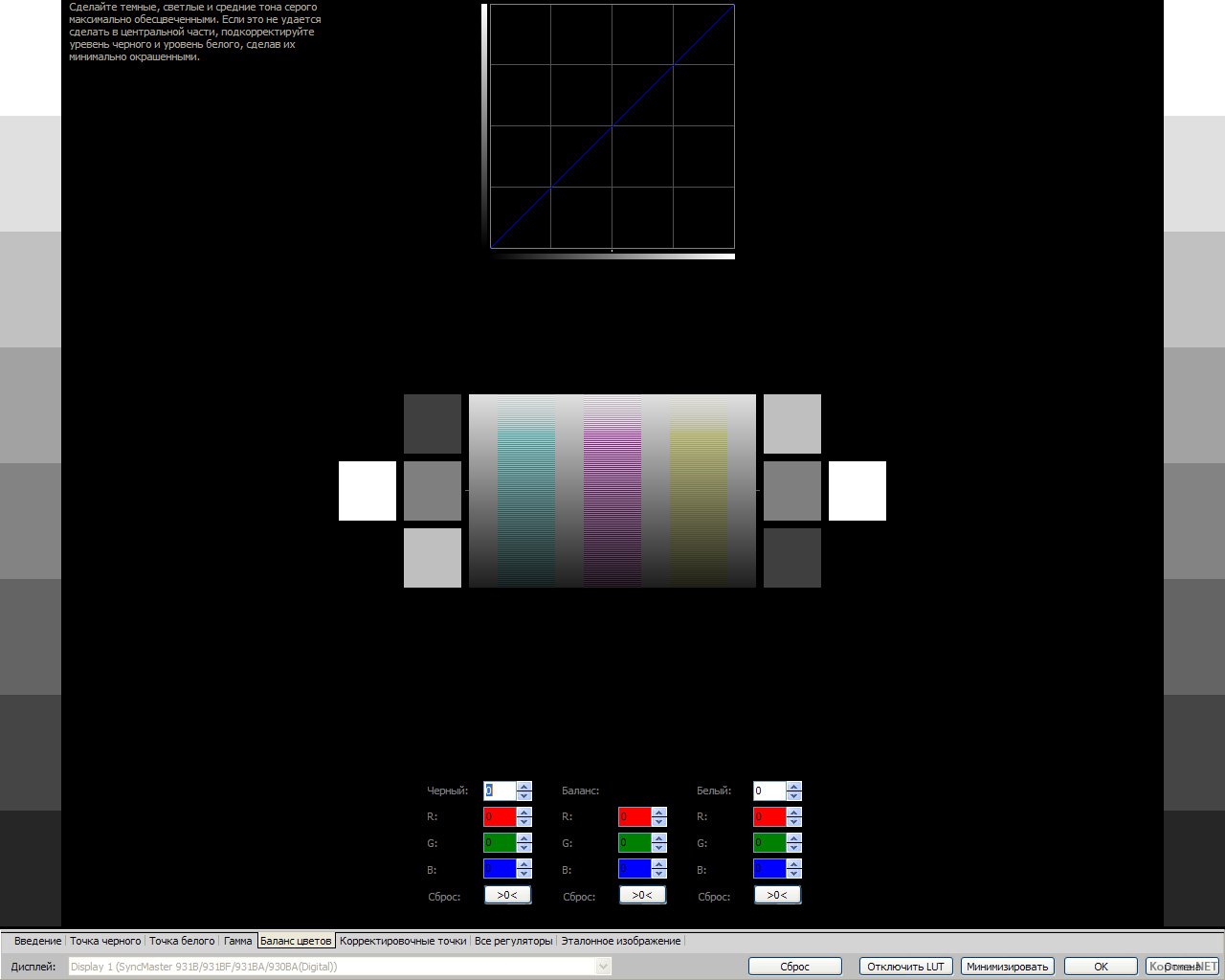Raise red value in Баланс column
1225x980 pixels.
[x=658, y=813]
